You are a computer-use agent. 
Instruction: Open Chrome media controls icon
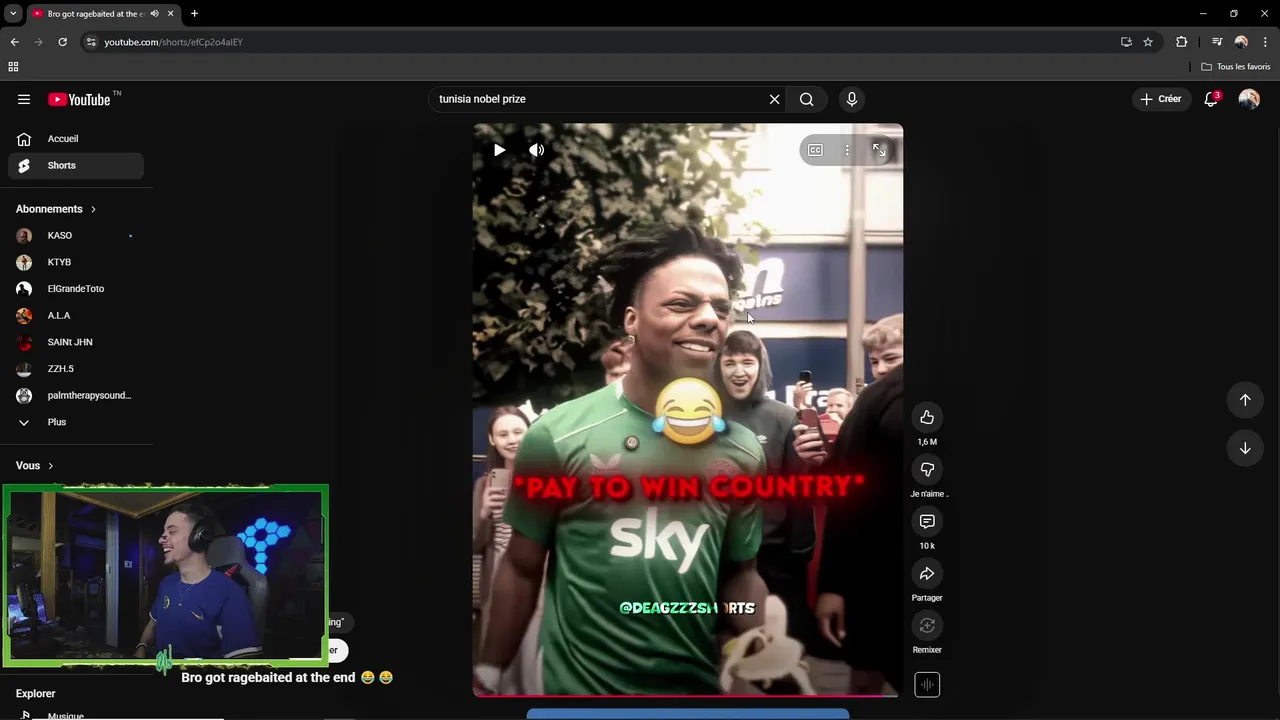click(1217, 42)
